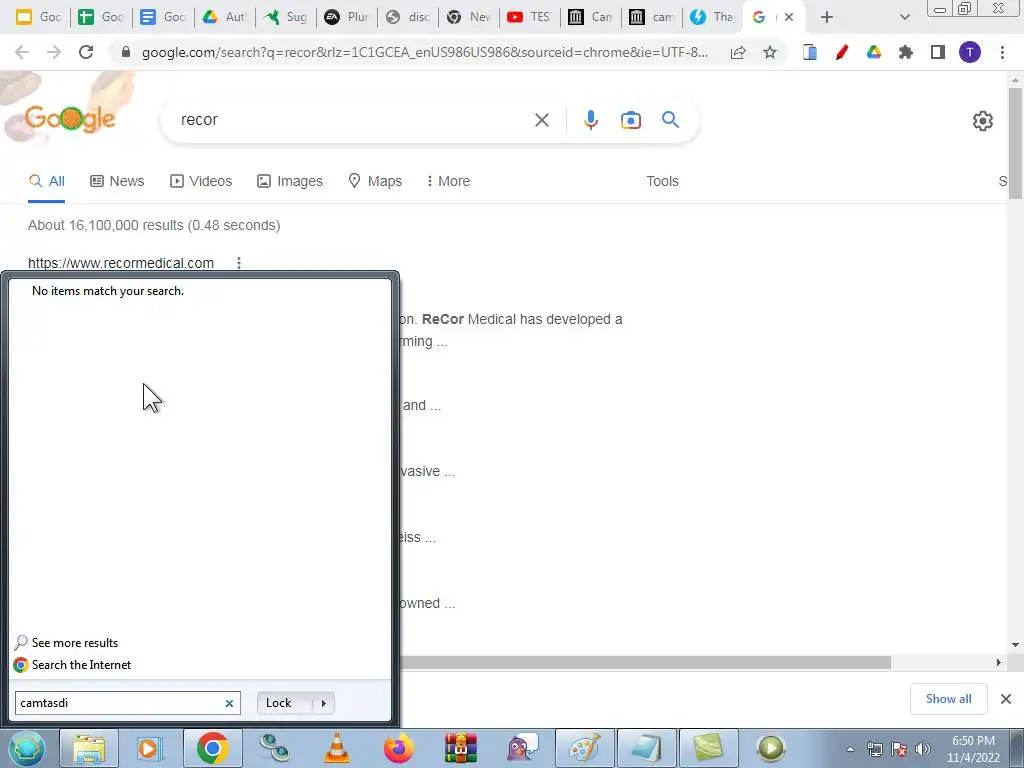Click Search the Internet in Start menu

pyautogui.click(x=72, y=665)
